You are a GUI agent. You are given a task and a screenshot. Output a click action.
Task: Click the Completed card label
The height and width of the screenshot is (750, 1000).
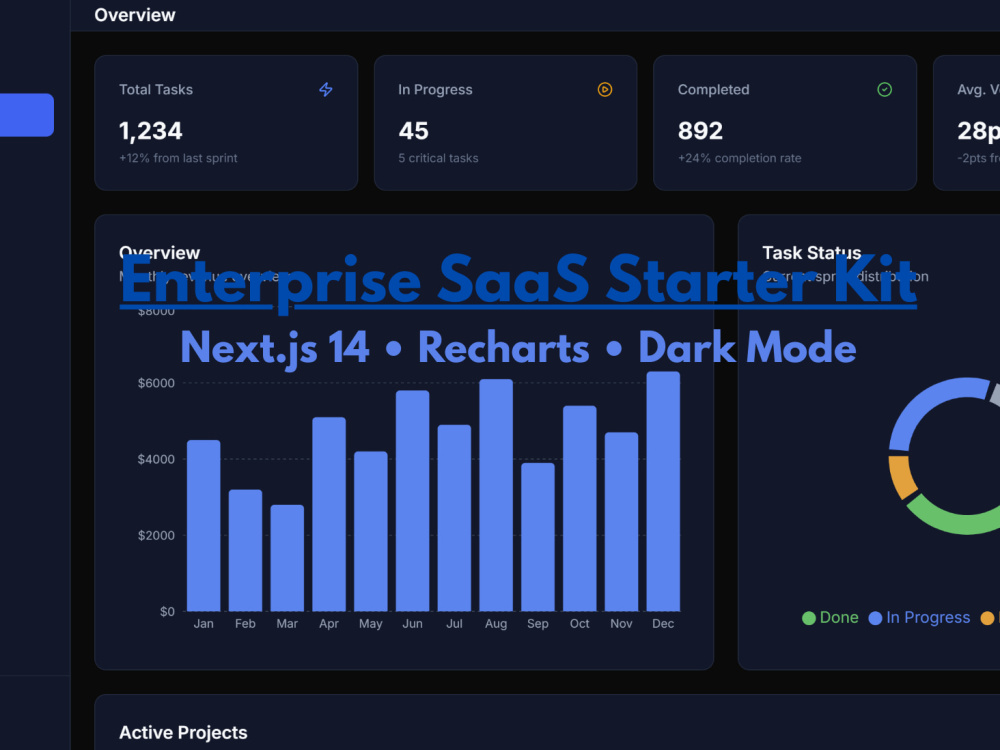[713, 90]
